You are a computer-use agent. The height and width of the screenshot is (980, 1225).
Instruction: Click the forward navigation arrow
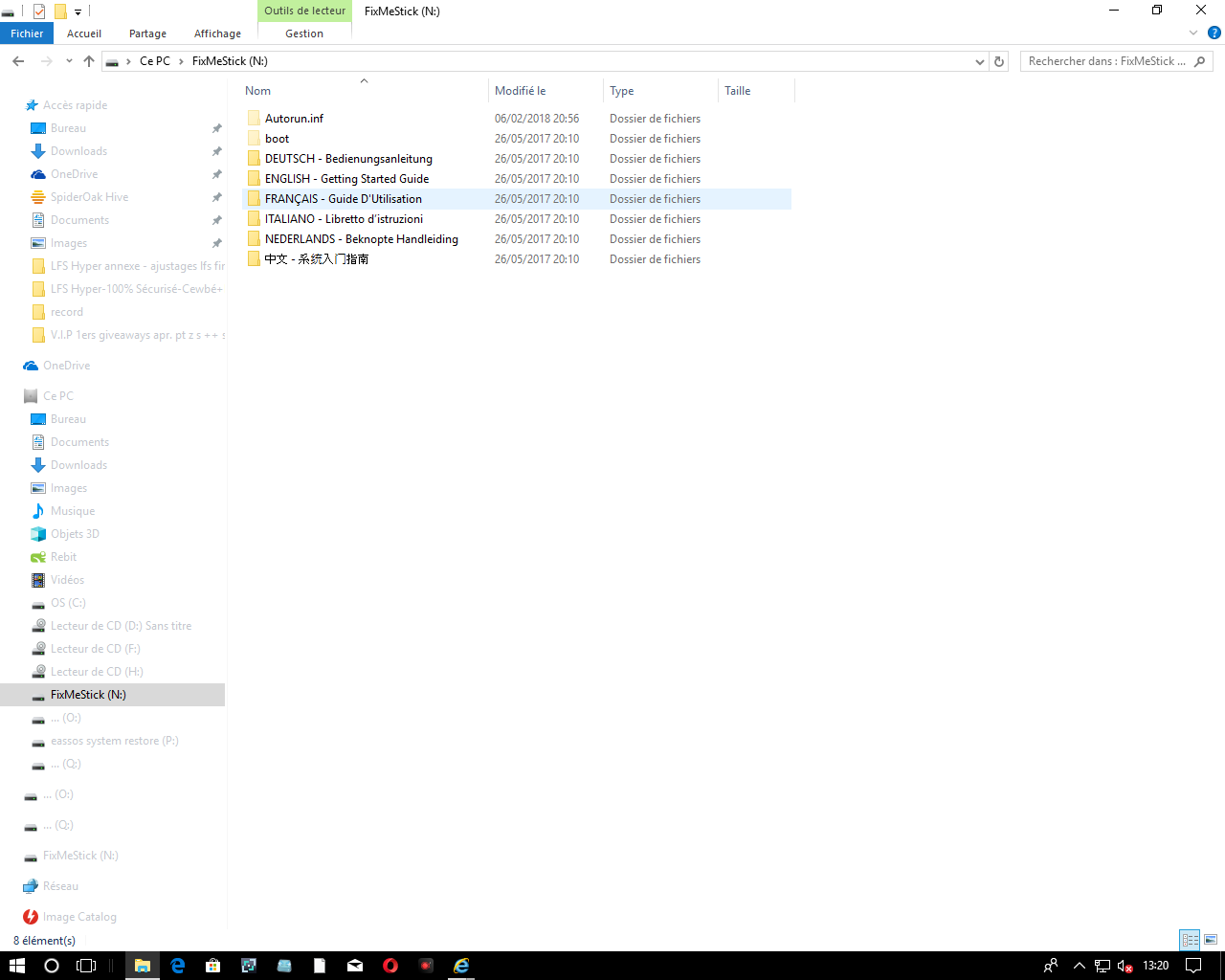point(46,61)
